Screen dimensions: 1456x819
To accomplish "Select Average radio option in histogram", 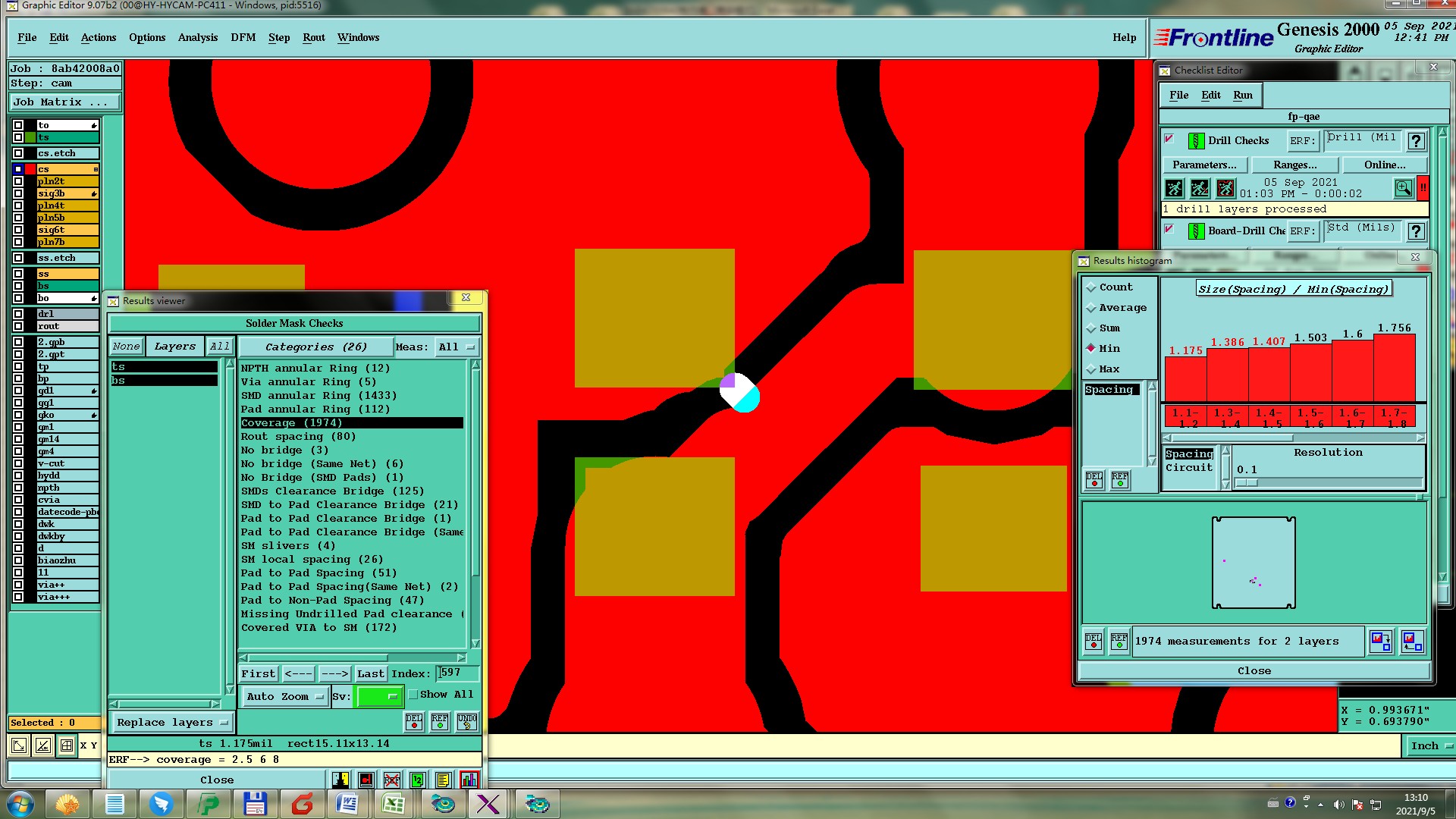I will [x=1091, y=308].
